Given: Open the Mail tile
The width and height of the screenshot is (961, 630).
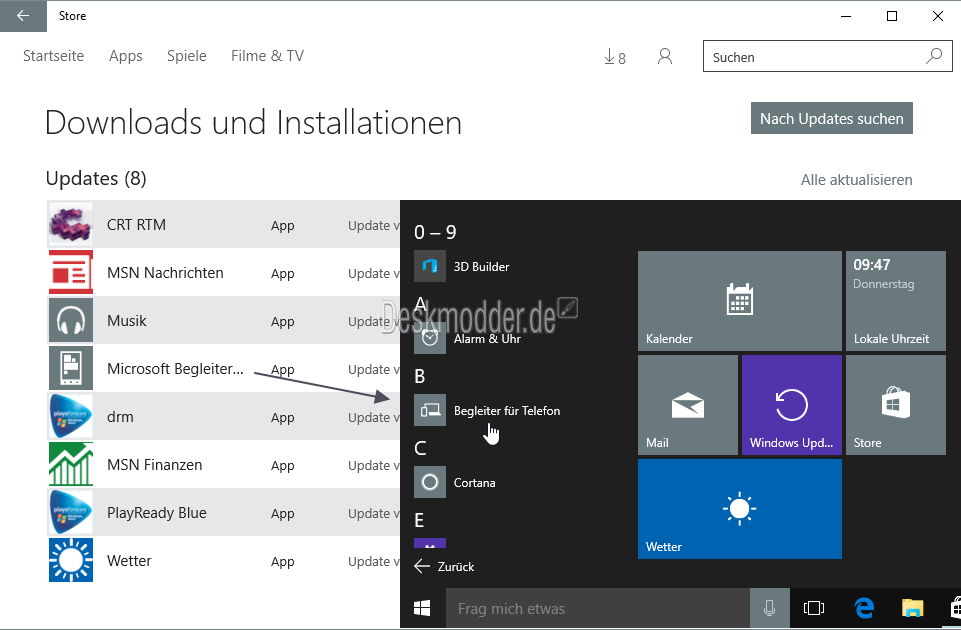Looking at the screenshot, I should (688, 405).
